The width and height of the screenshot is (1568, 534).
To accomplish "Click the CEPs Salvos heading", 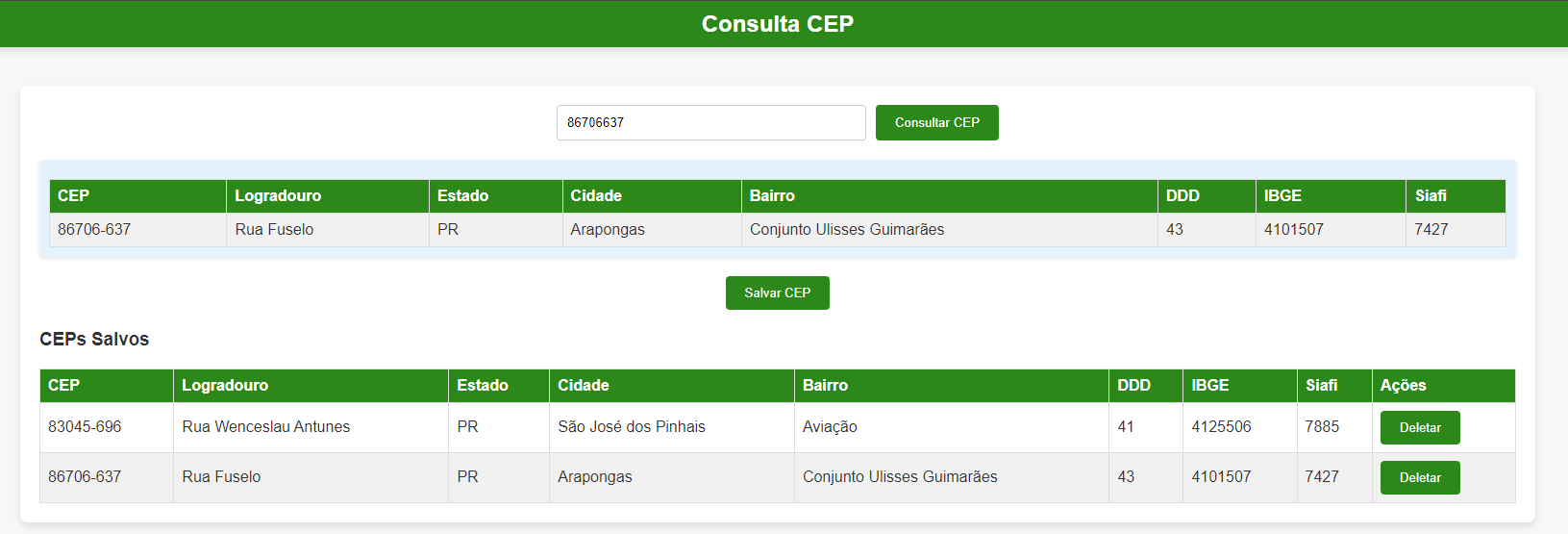I will [x=94, y=339].
